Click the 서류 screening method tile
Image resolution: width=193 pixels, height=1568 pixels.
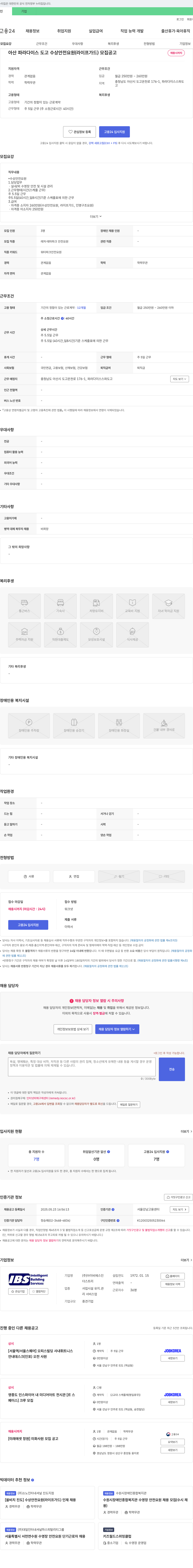coord(29,877)
